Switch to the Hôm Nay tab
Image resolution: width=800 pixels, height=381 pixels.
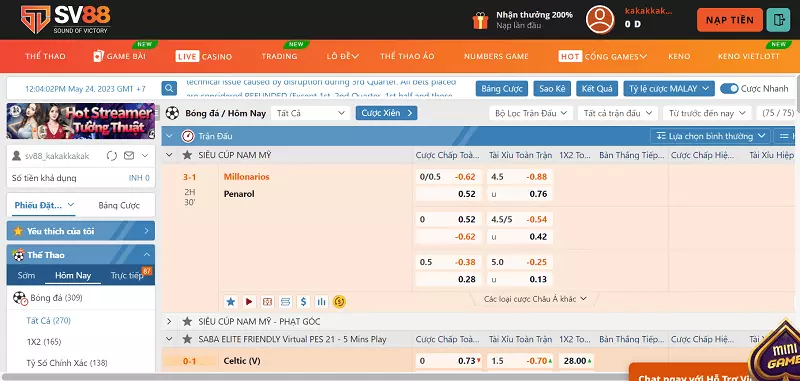pyautogui.click(x=73, y=275)
